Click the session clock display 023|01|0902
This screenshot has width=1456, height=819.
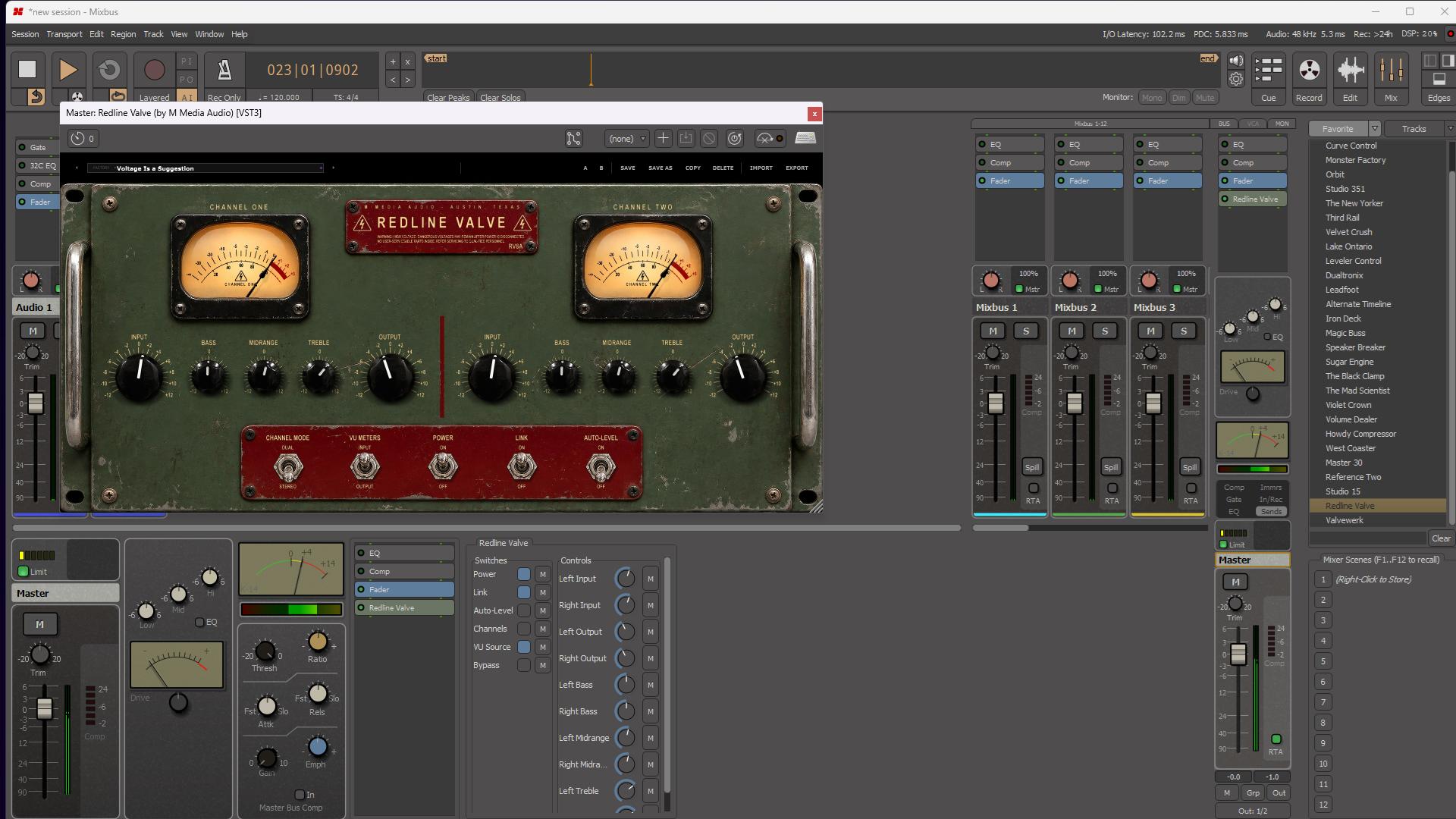point(313,70)
